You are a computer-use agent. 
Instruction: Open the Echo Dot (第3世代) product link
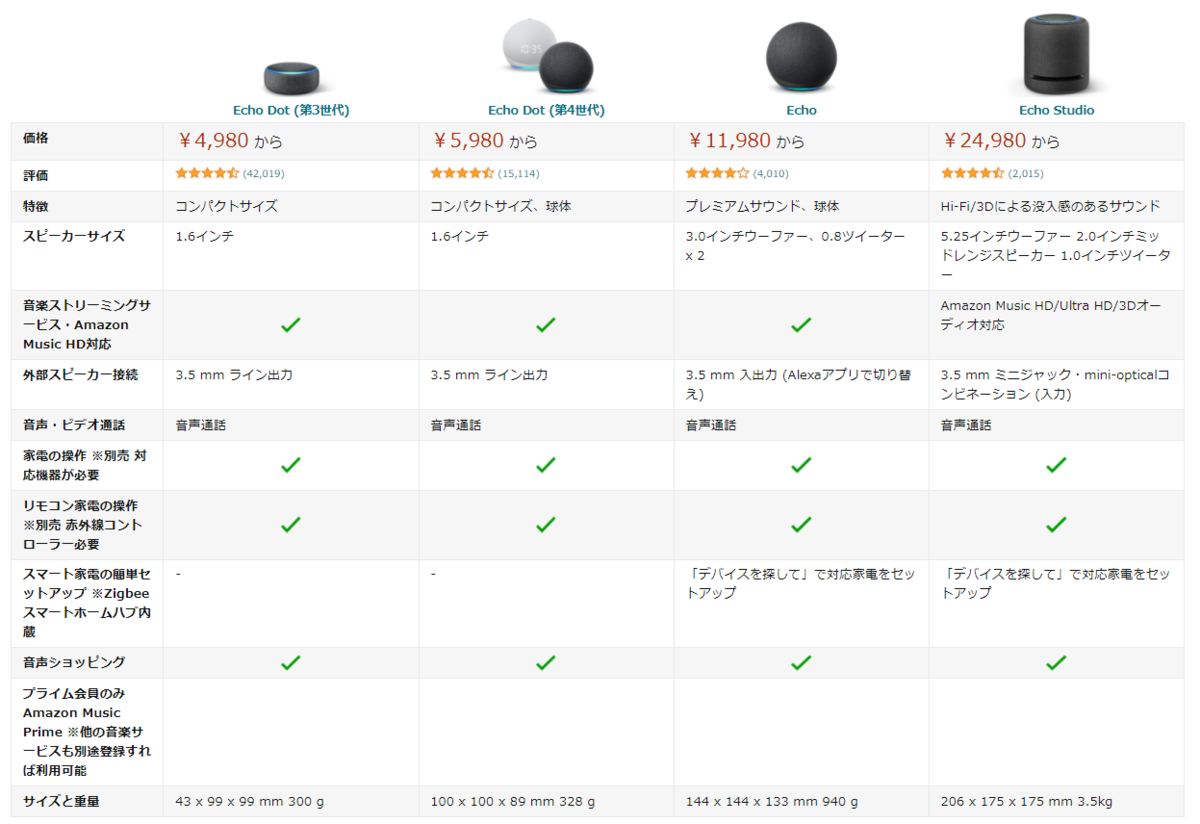pos(290,110)
